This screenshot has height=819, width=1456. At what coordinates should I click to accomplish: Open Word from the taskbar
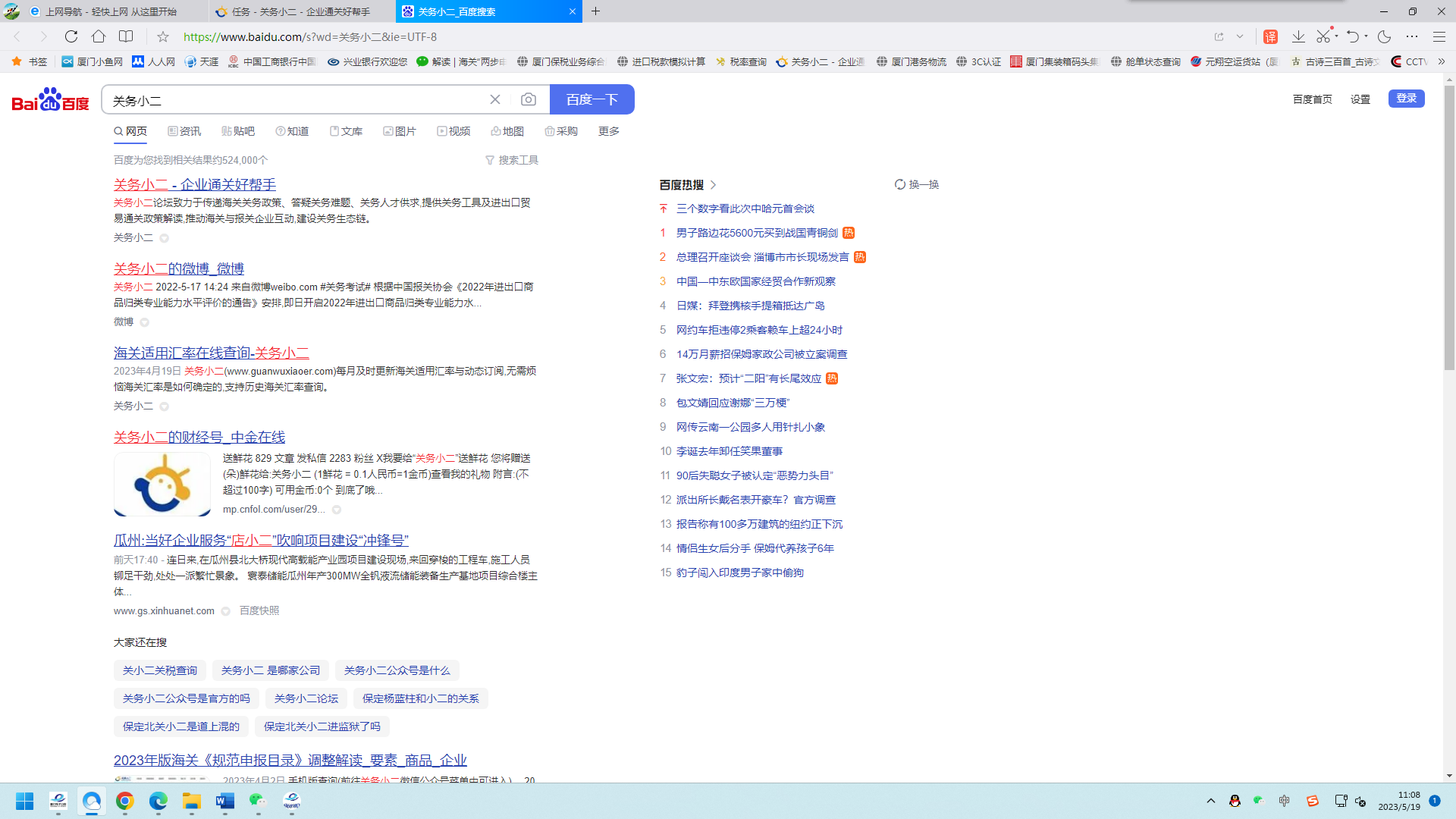(x=225, y=801)
